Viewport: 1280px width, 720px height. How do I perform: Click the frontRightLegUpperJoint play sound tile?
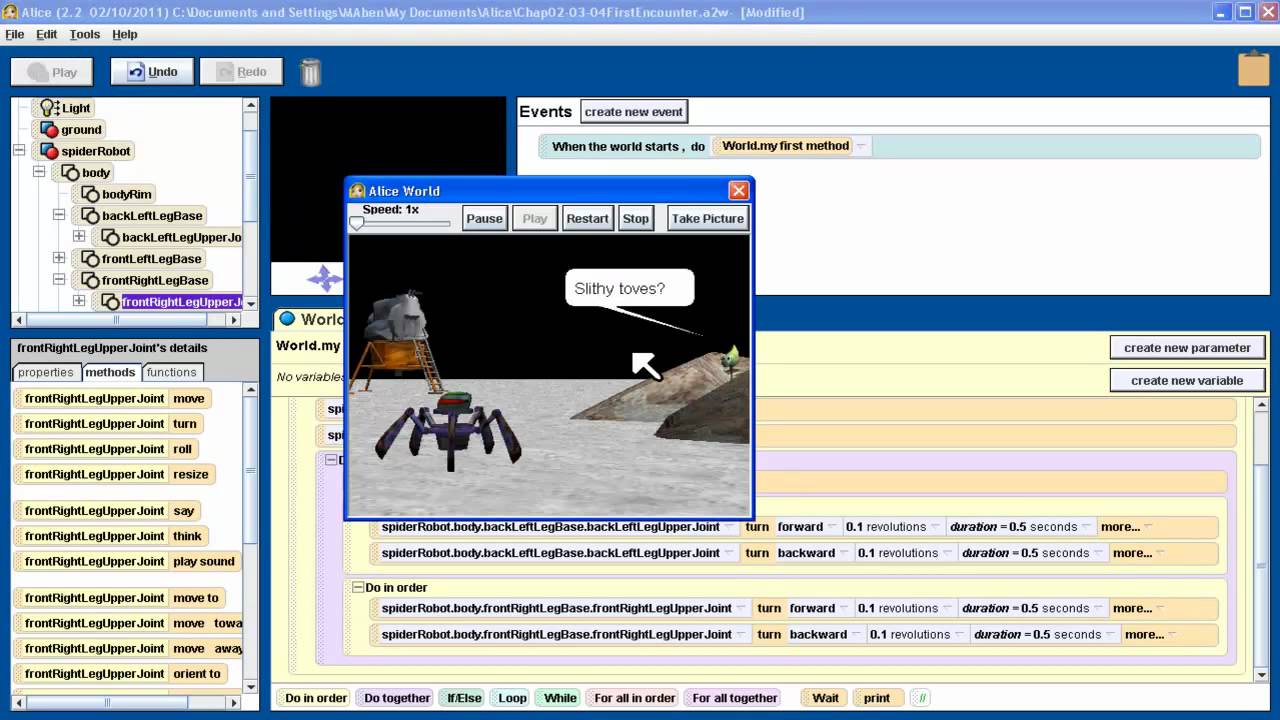point(129,561)
